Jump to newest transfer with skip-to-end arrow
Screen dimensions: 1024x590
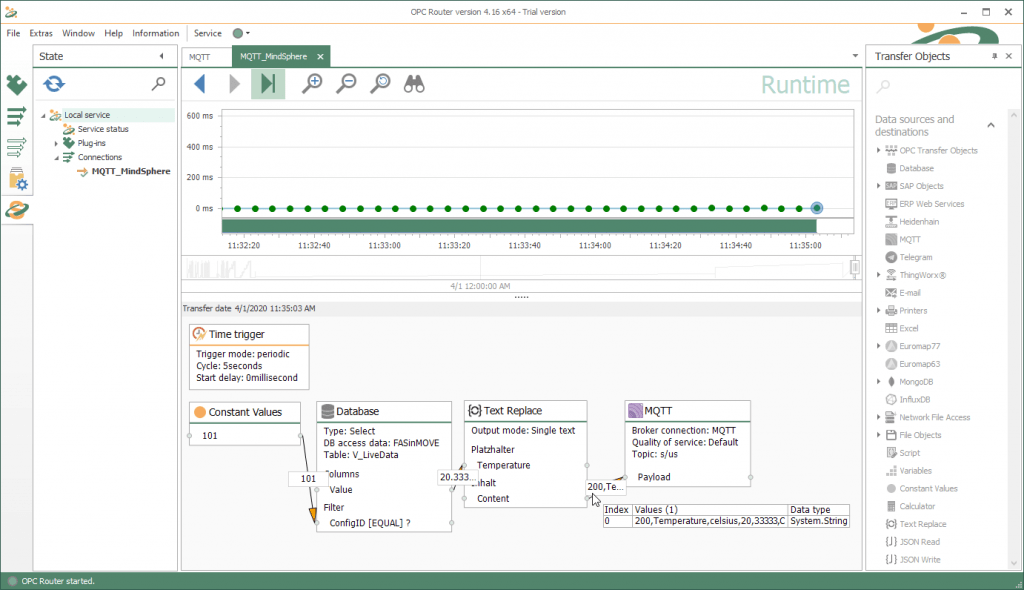tap(267, 85)
